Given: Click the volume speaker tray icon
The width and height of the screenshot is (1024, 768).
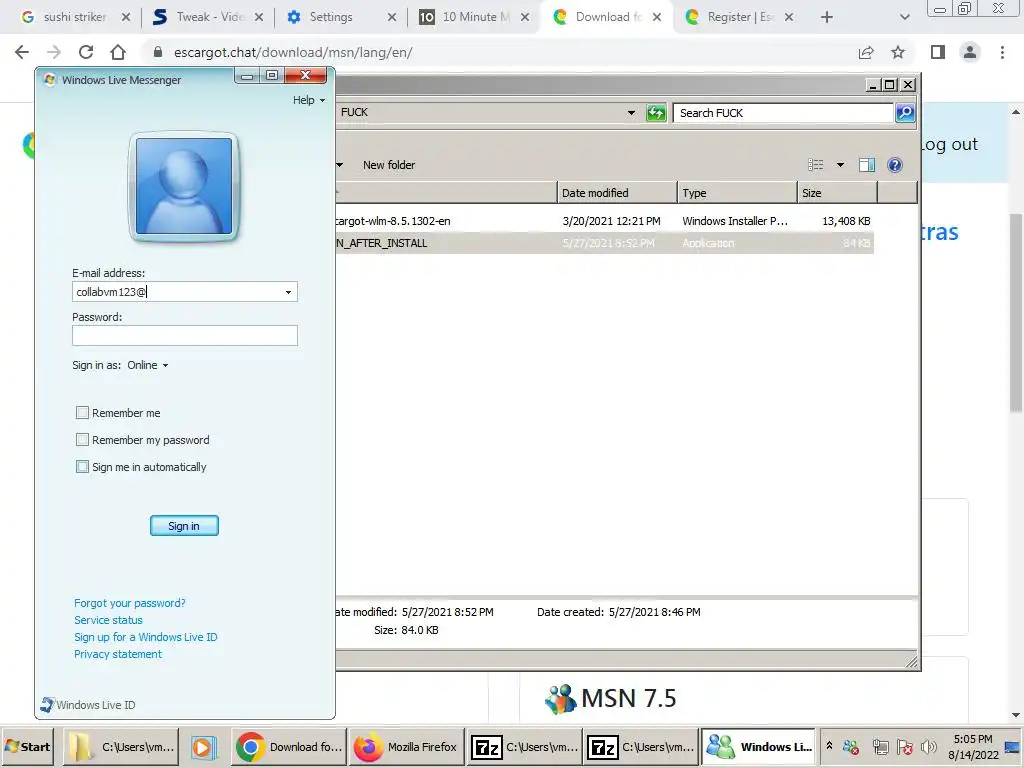Looking at the screenshot, I should coord(928,746).
